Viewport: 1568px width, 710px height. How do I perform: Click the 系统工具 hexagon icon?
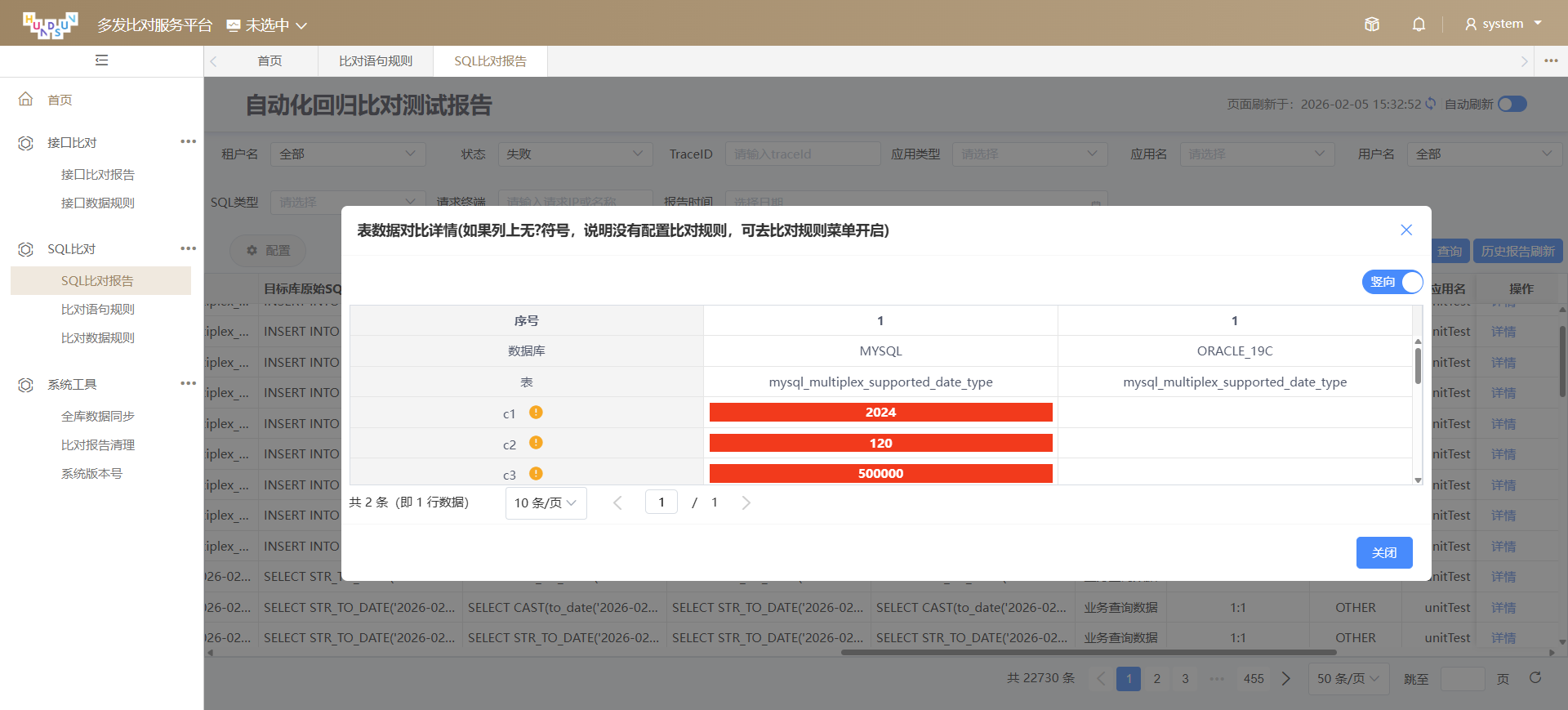(26, 385)
